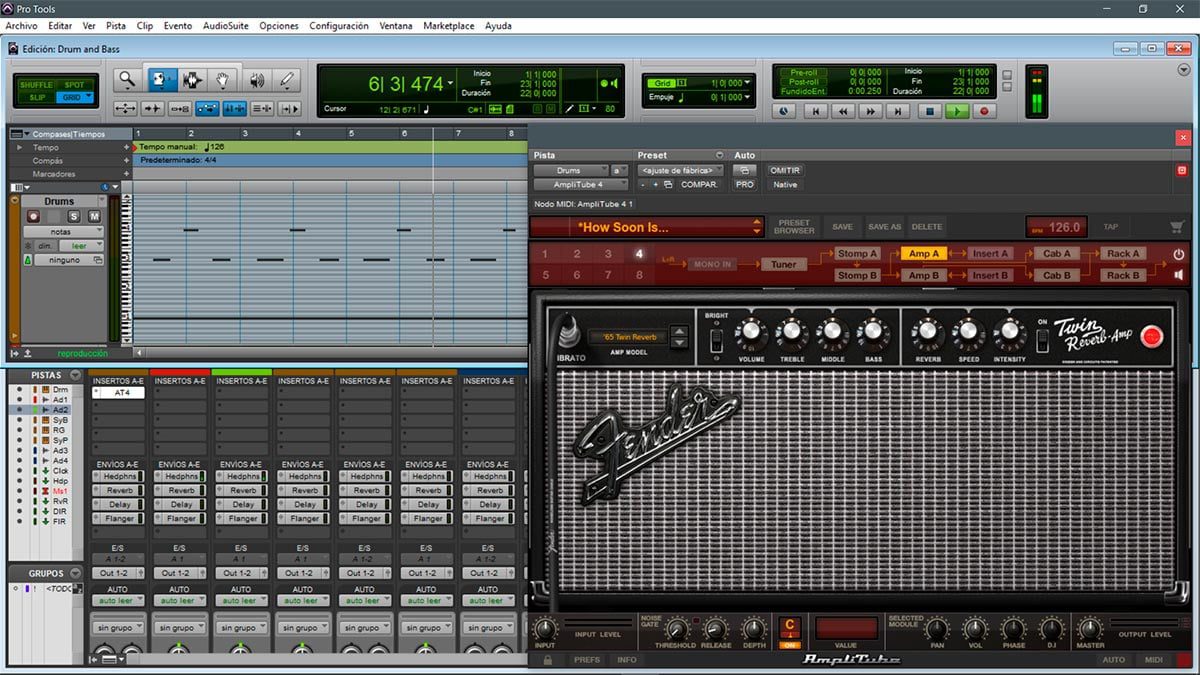The image size is (1200, 675).
Task: Flip the BRIGHT switch on the amp
Action: tap(716, 341)
